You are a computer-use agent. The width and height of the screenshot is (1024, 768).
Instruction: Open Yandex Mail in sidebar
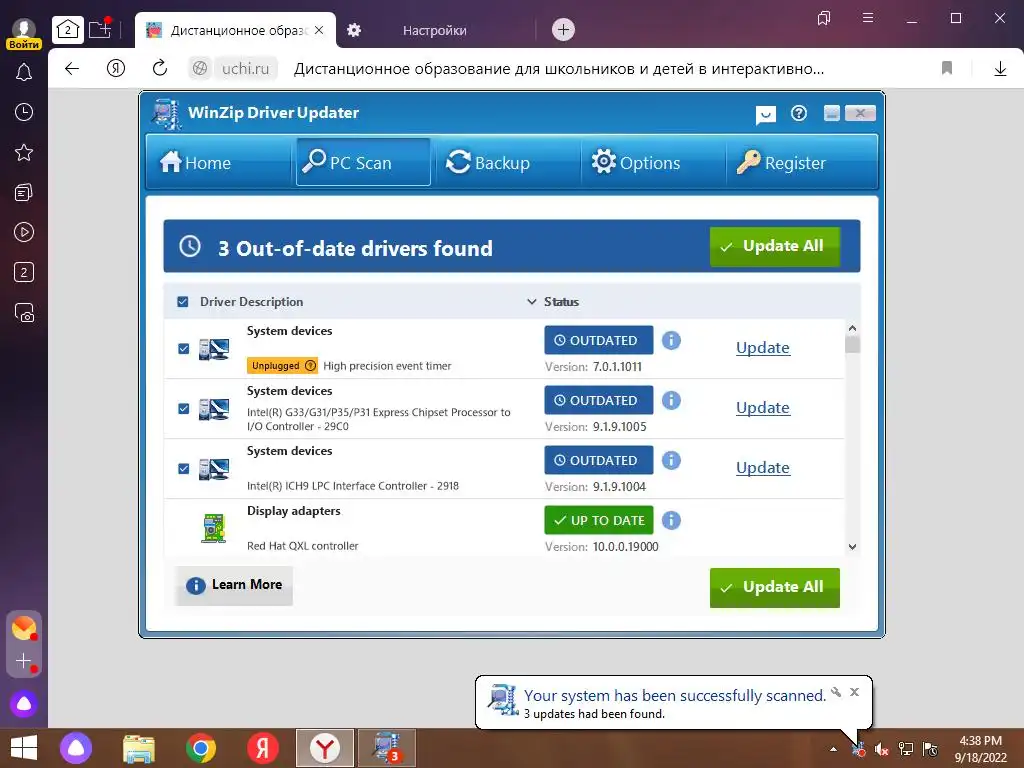[x=24, y=628]
